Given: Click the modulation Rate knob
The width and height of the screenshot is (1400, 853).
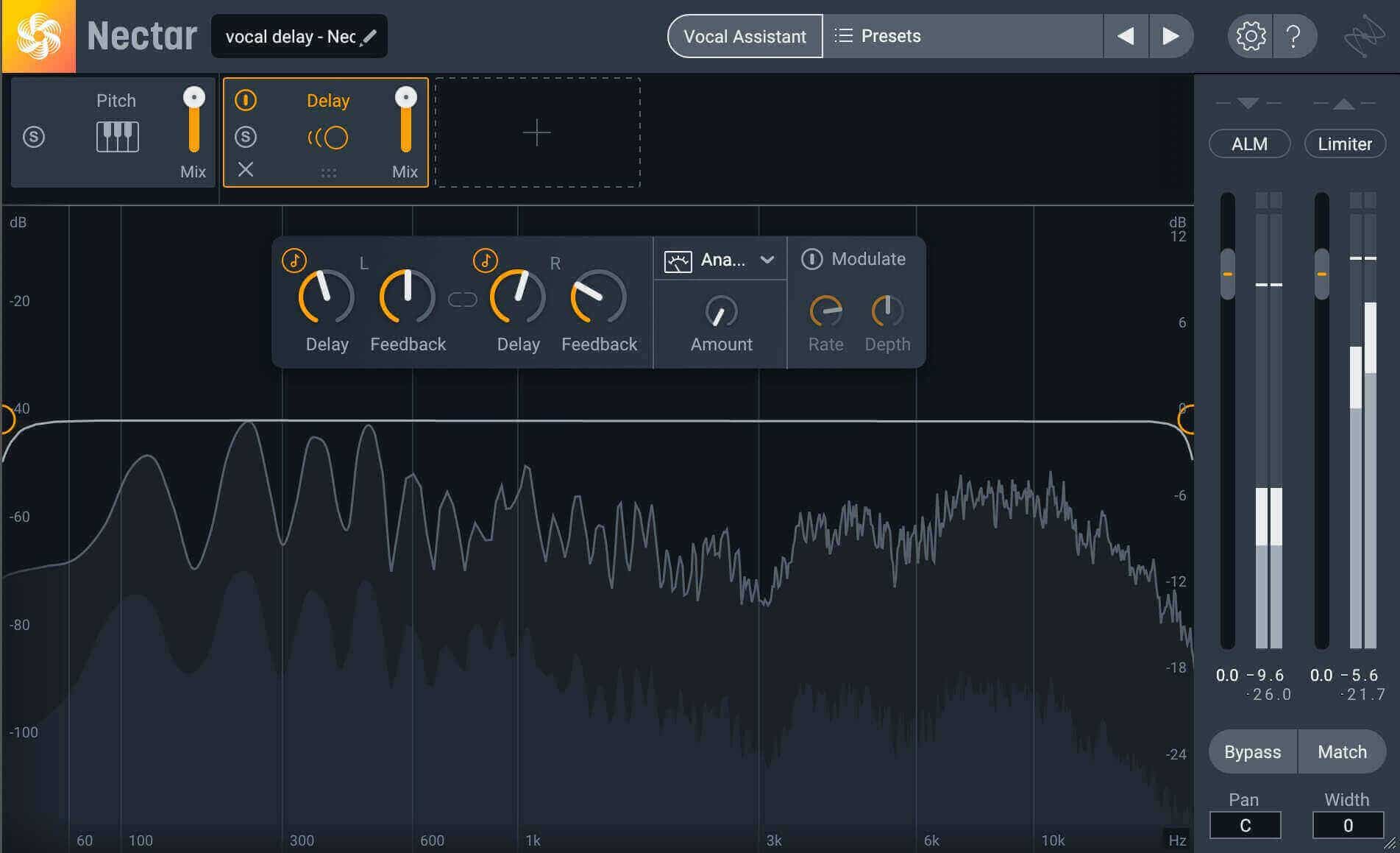Looking at the screenshot, I should (x=825, y=311).
